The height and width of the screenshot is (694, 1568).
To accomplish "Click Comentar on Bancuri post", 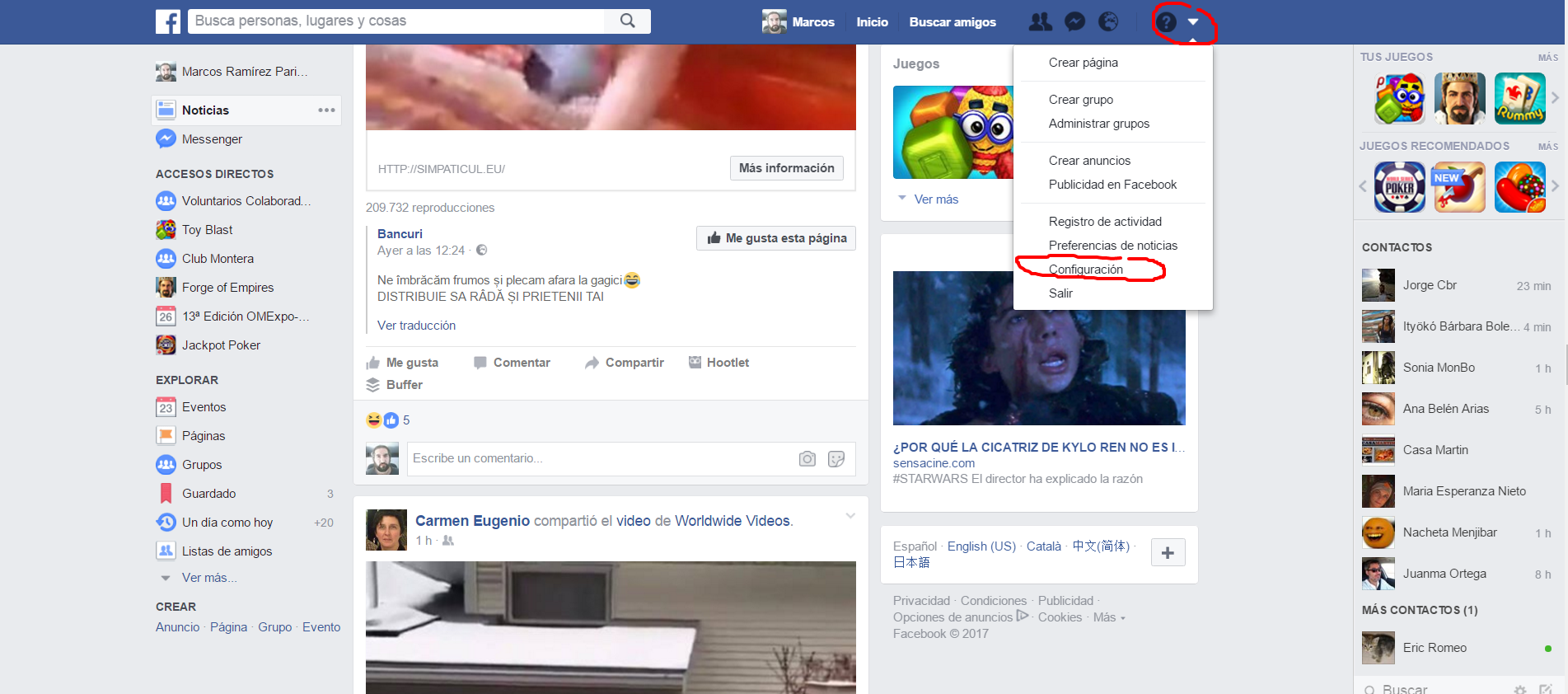I will click(x=512, y=363).
